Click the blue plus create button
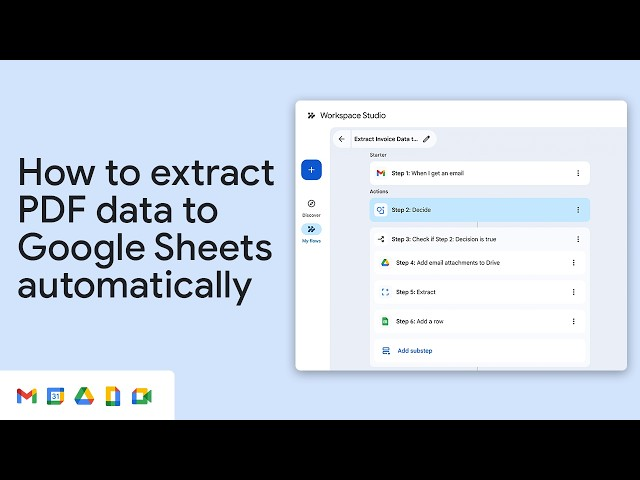Image resolution: width=640 pixels, height=480 pixels. (311, 170)
